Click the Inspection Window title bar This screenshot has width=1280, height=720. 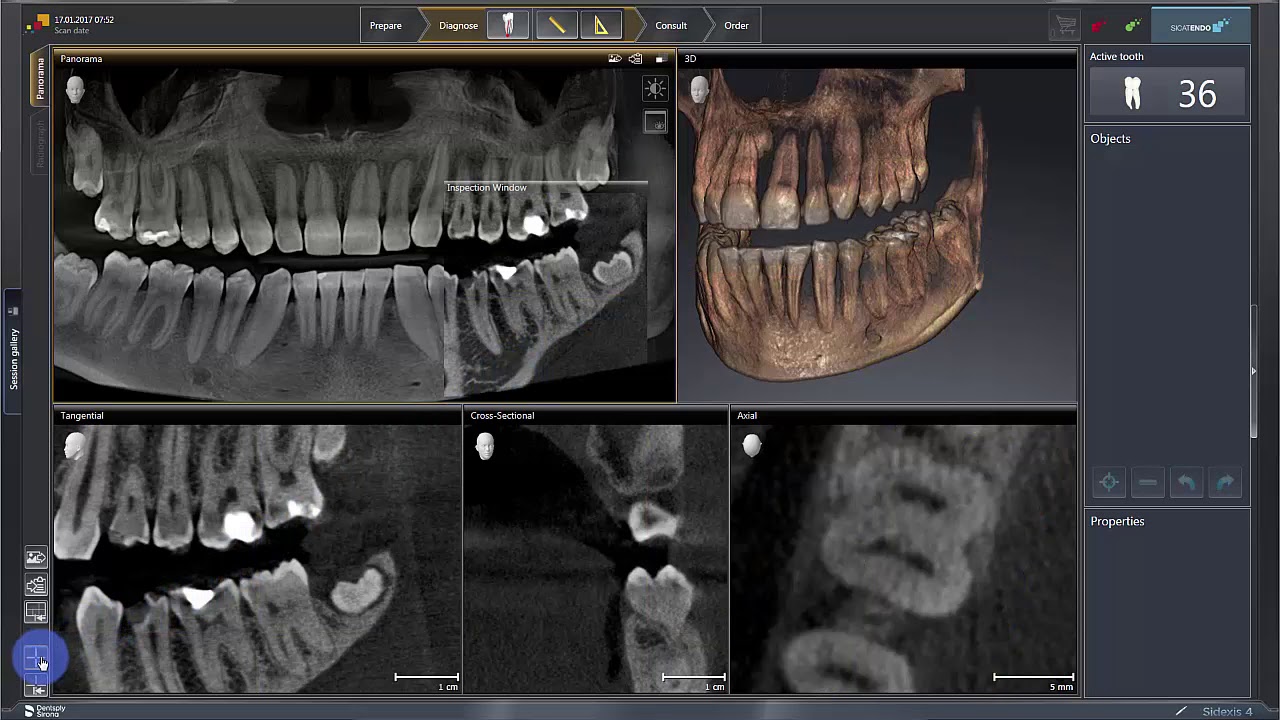[546, 188]
